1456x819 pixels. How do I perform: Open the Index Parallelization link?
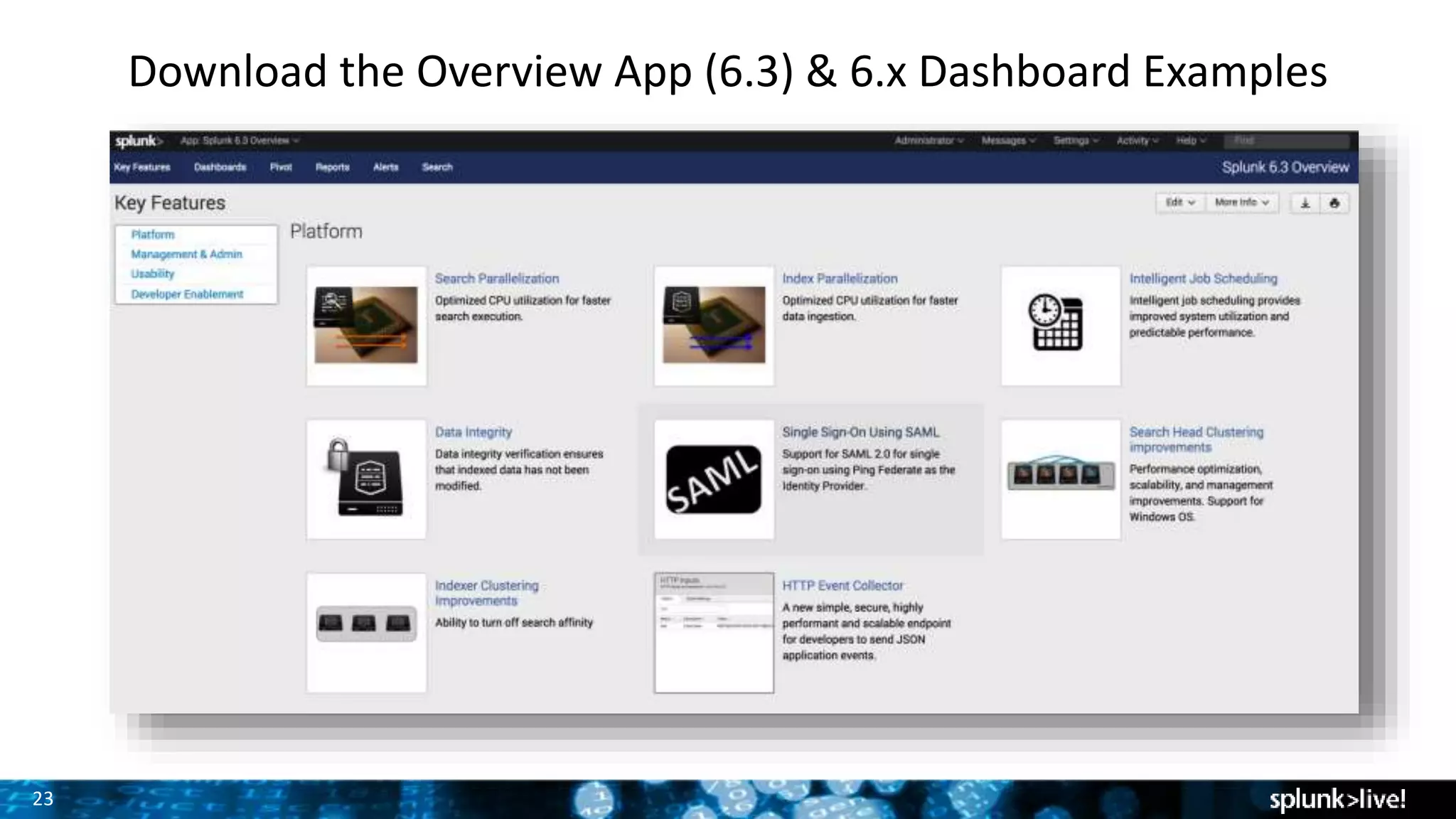point(840,279)
